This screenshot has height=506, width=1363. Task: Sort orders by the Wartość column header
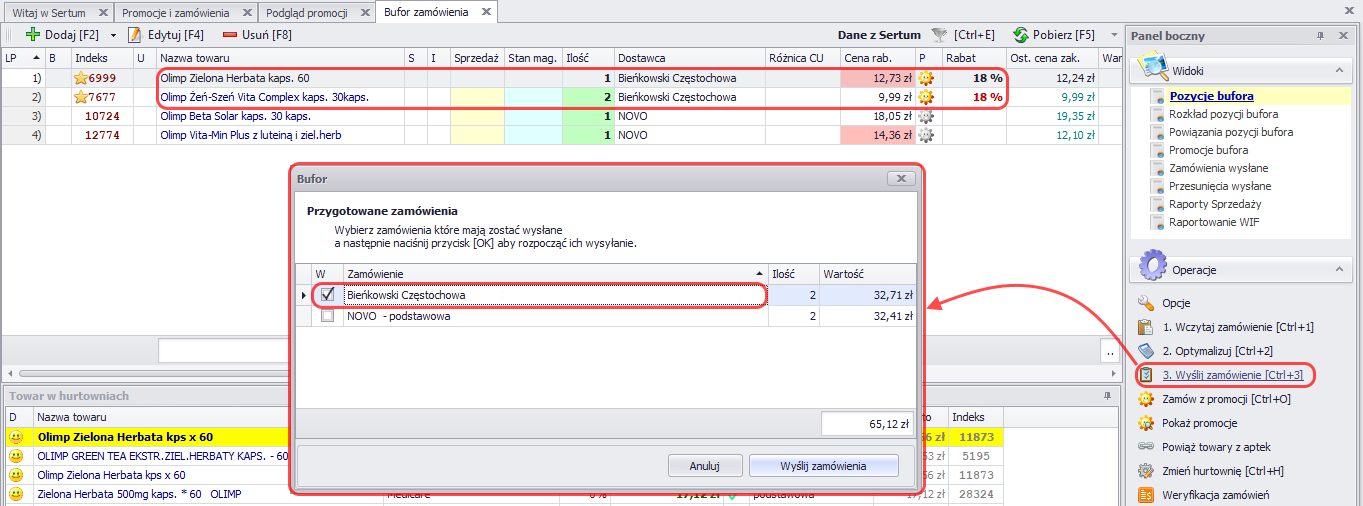click(x=866, y=273)
